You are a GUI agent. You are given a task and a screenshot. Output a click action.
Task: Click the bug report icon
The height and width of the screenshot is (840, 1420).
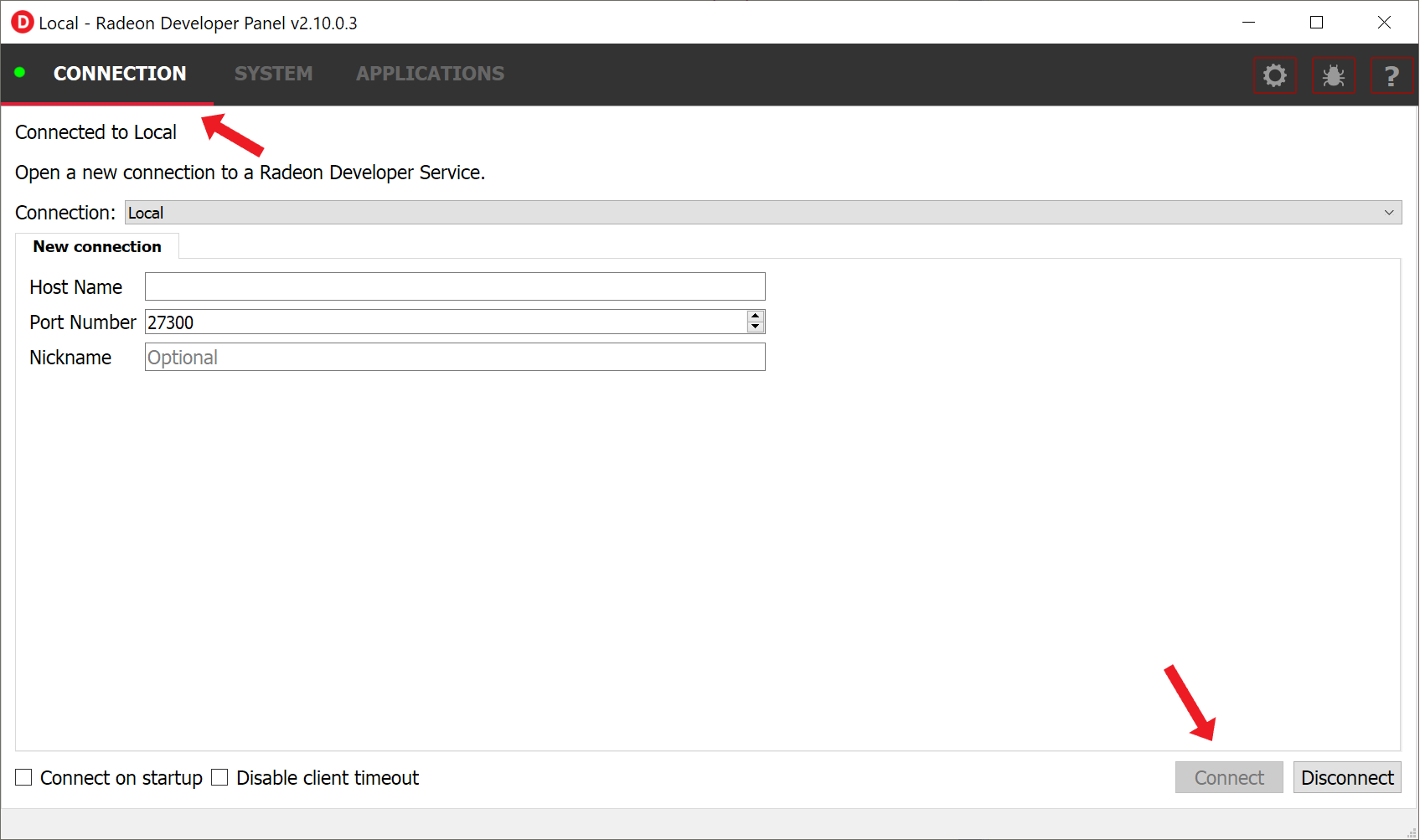click(x=1333, y=75)
